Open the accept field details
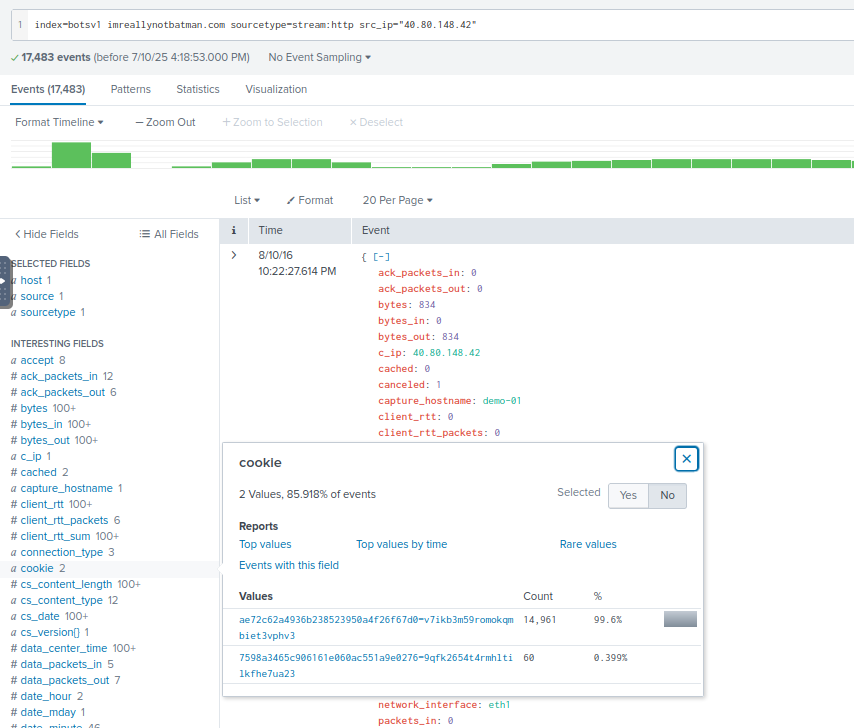The height and width of the screenshot is (728, 854). tap(37, 360)
